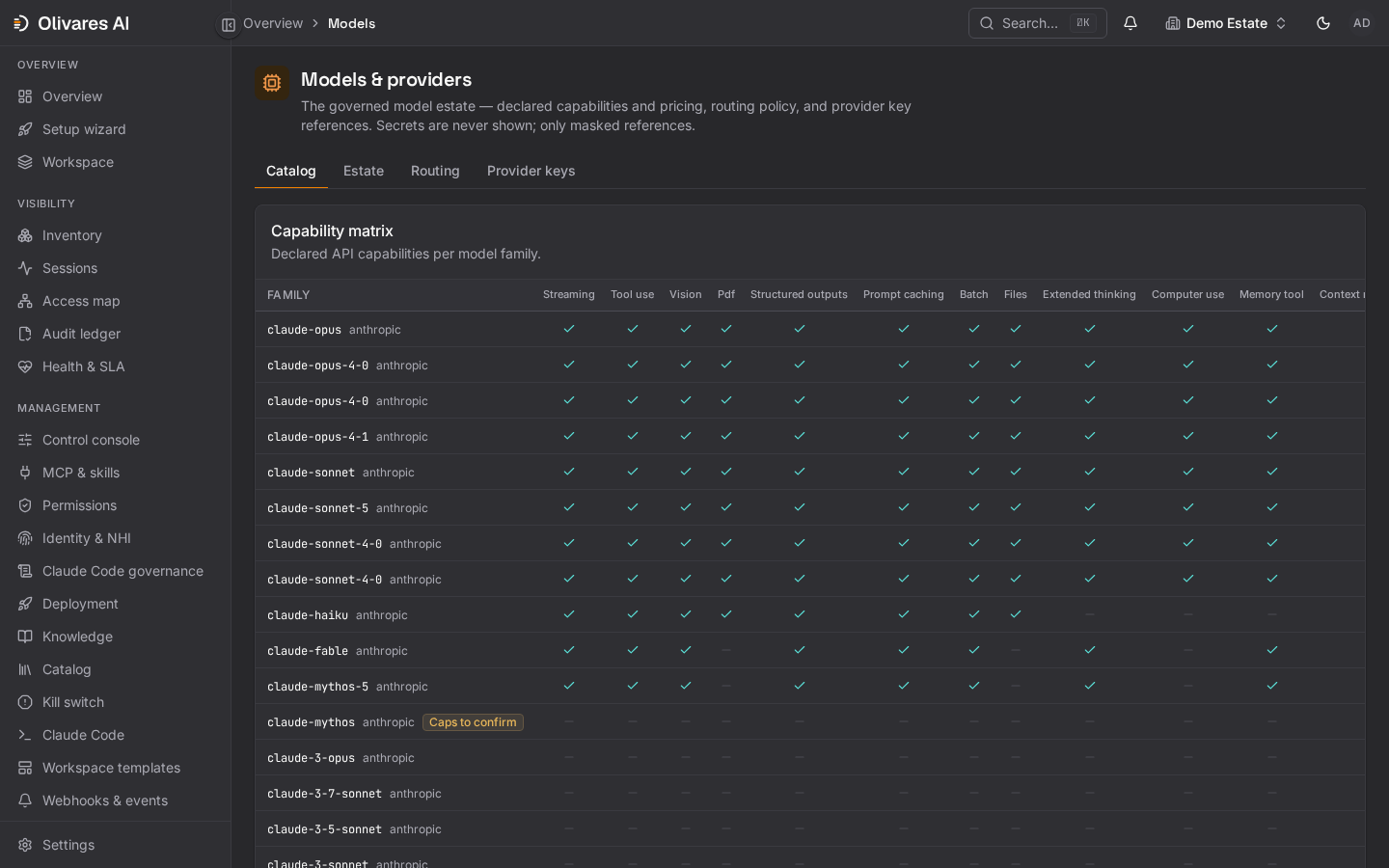Switch to the Estate tab
This screenshot has width=1389, height=868.
coord(364,171)
